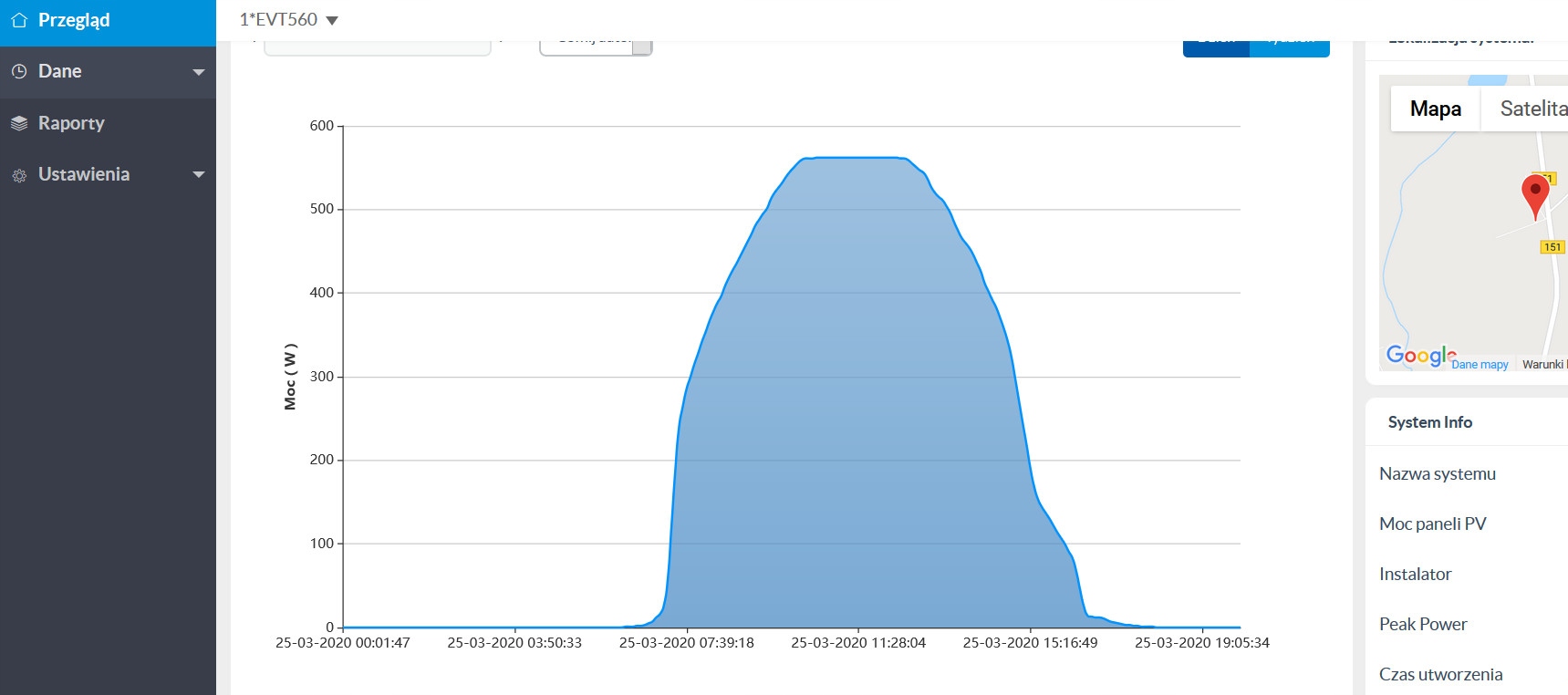Click the Moc ( W ) axis title

(290, 377)
